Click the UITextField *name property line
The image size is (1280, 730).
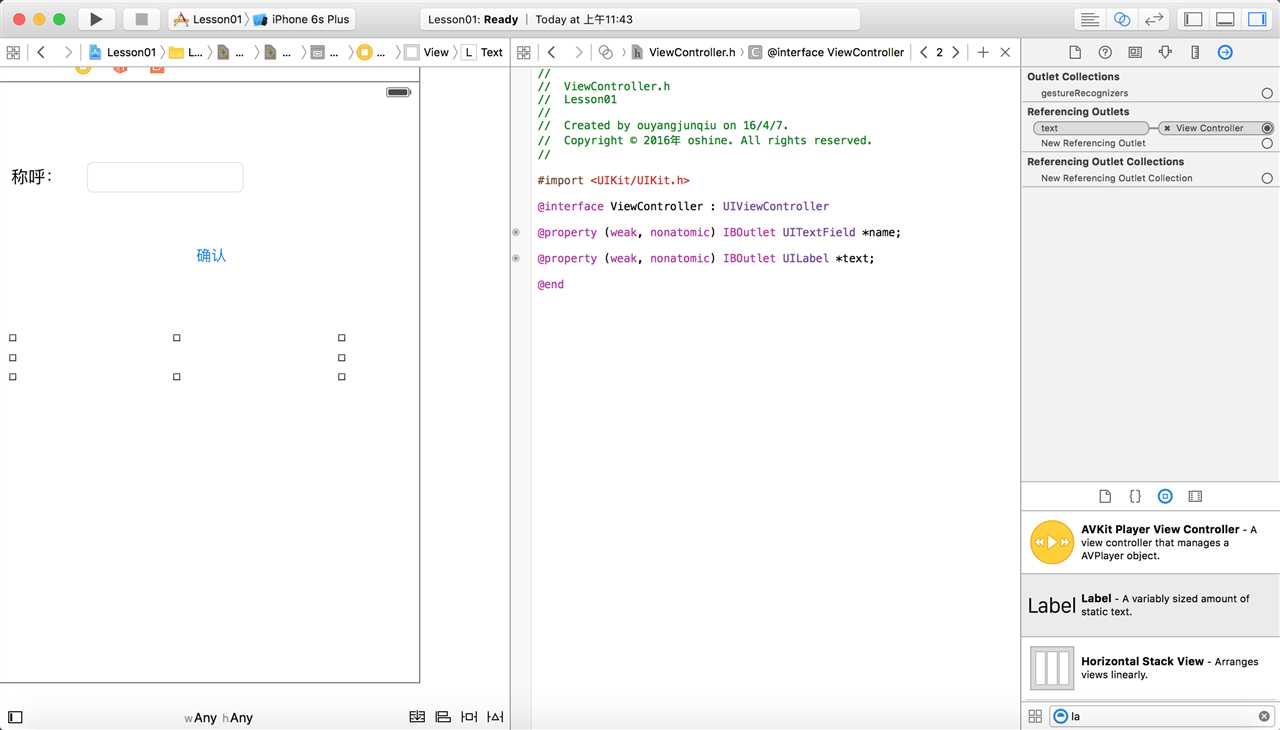[719, 232]
